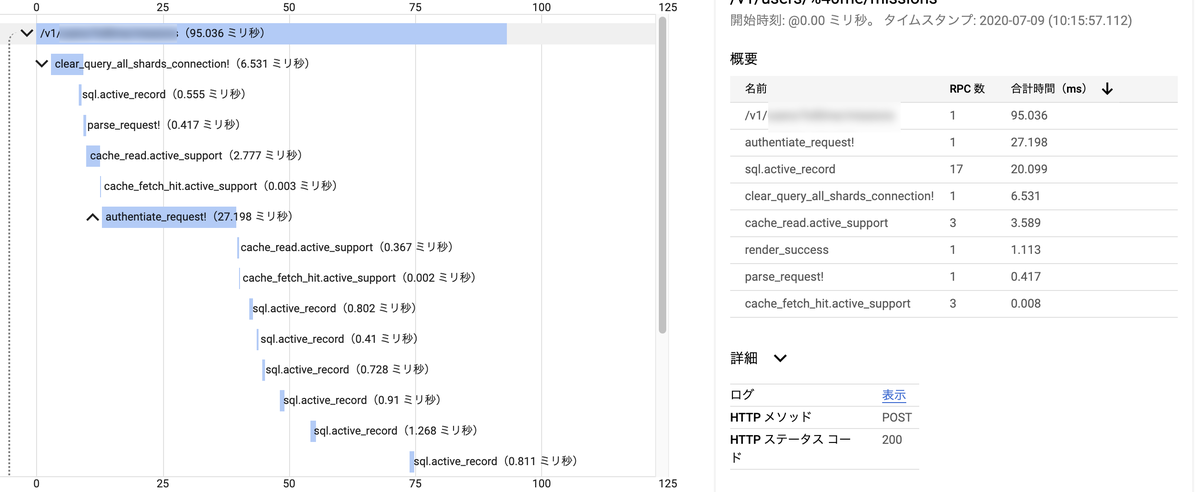Select cache_fetch_hit.active_support (0.002 ミリ秒) span
1200x492 pixels.
359,277
